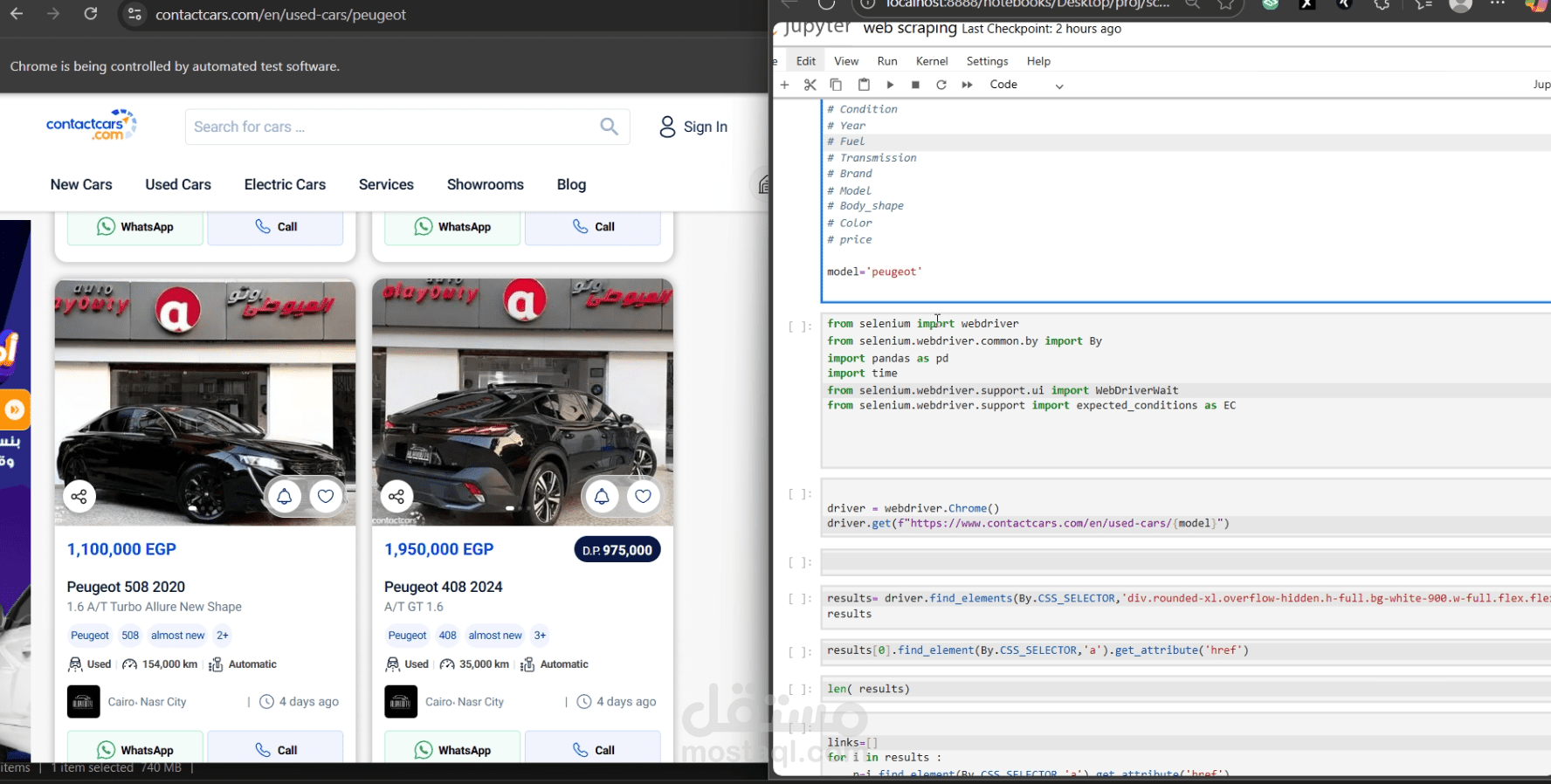Open the New Cars tab

pyautogui.click(x=81, y=184)
